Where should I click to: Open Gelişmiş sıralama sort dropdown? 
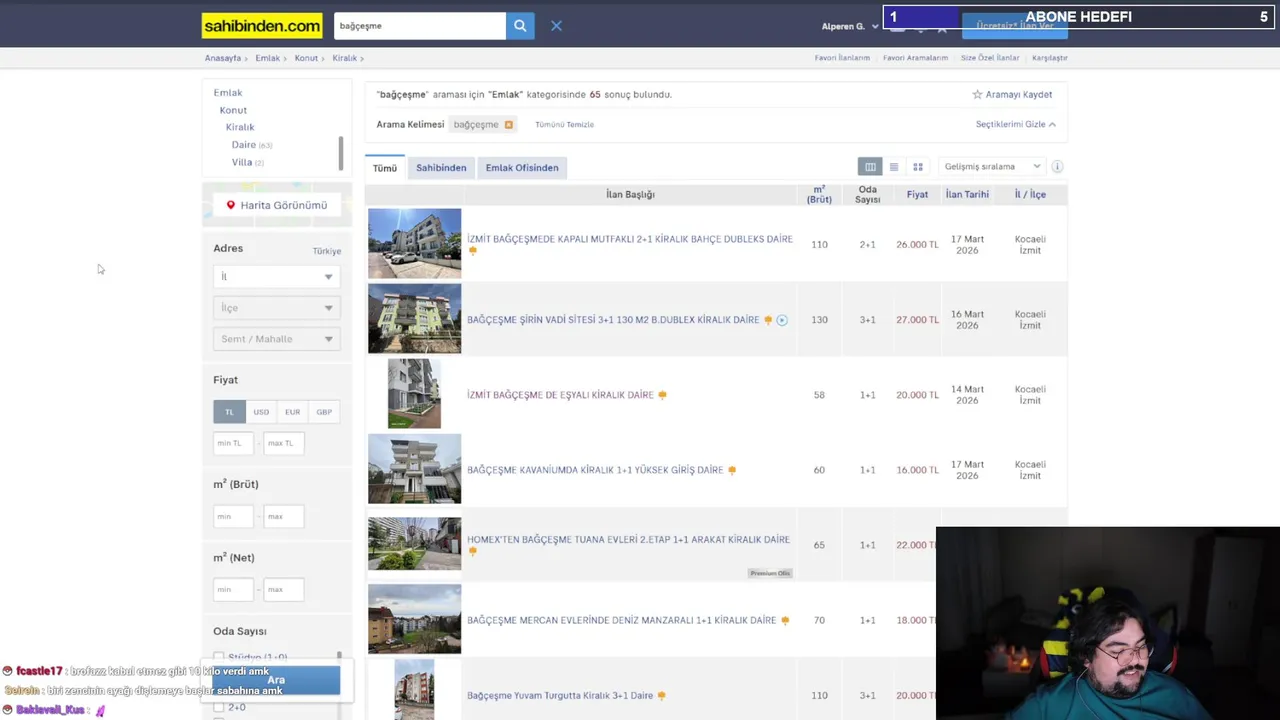[x=992, y=167]
